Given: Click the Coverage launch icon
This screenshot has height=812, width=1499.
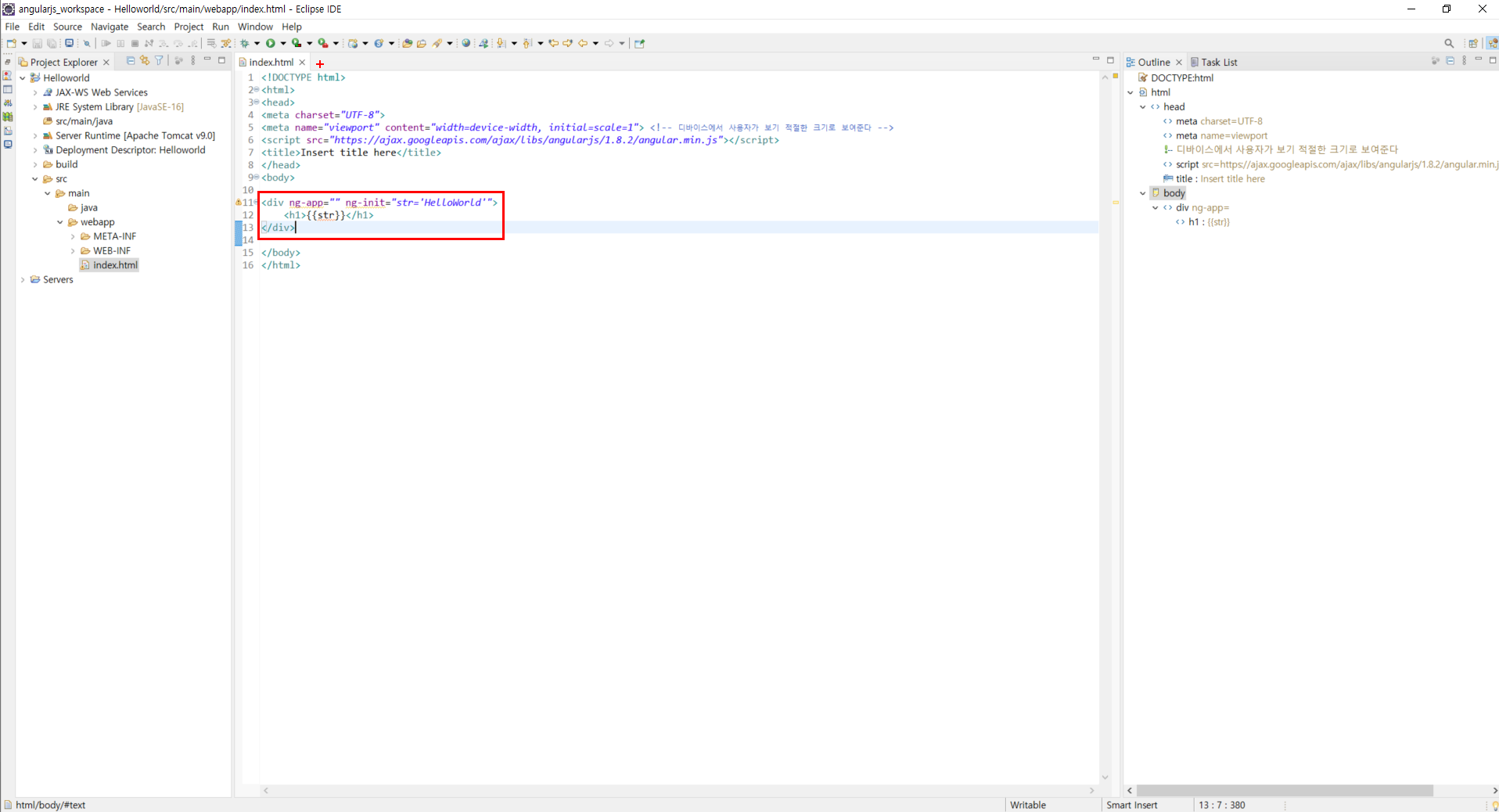Looking at the screenshot, I should (297, 44).
